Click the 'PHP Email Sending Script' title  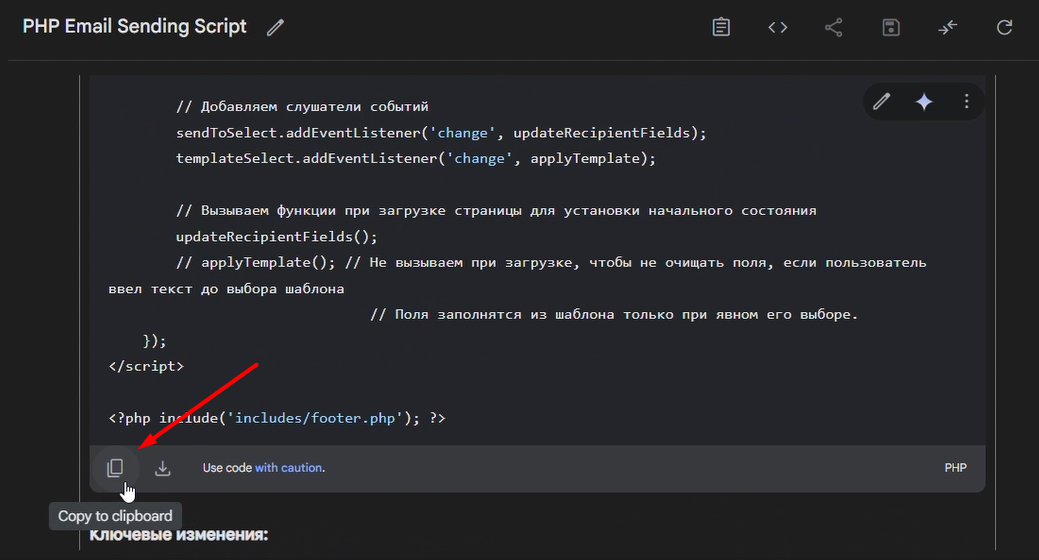tap(135, 27)
